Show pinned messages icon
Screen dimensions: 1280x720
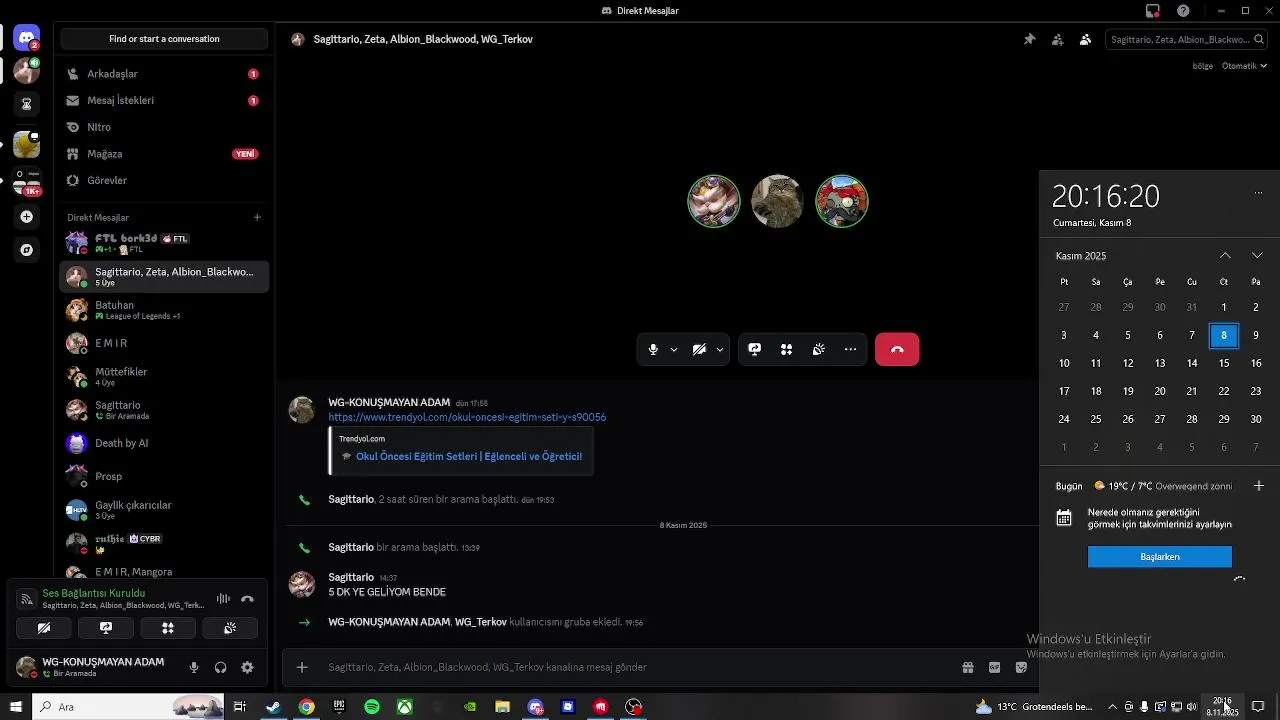click(x=1029, y=40)
